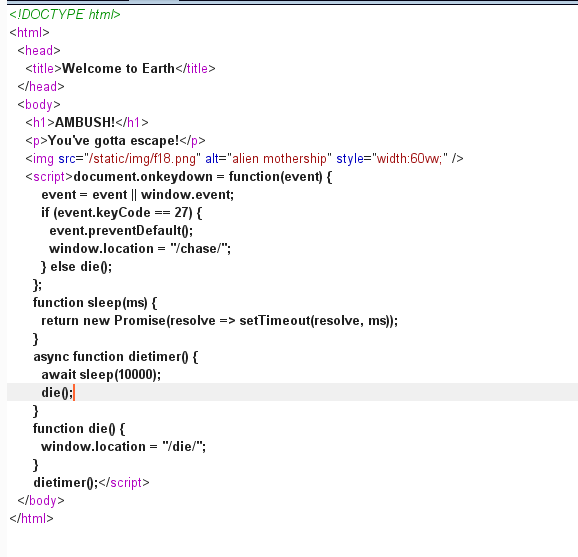Click the "You've gotta escape!" paragraph text
The image size is (578, 557).
[114, 140]
